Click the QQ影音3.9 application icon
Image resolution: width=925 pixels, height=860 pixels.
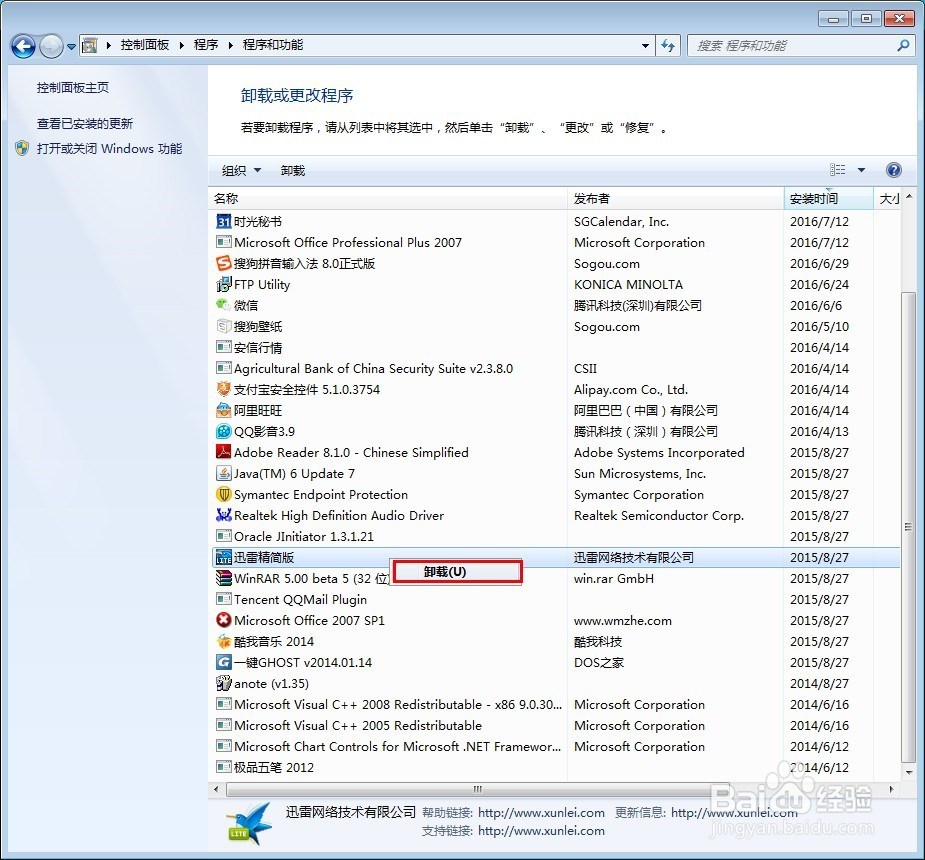(x=225, y=432)
